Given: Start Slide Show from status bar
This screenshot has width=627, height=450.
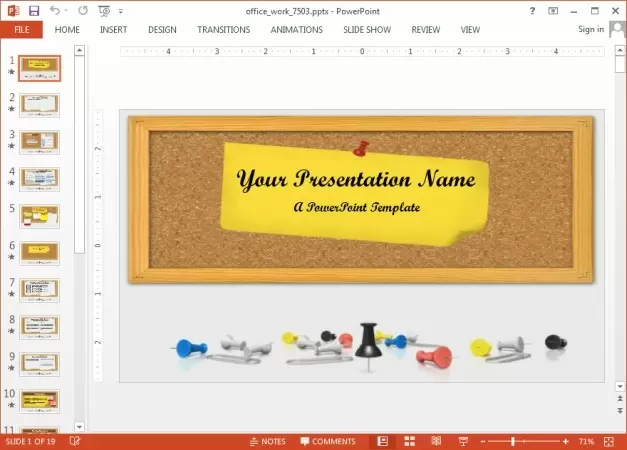Looking at the screenshot, I should coord(462,441).
